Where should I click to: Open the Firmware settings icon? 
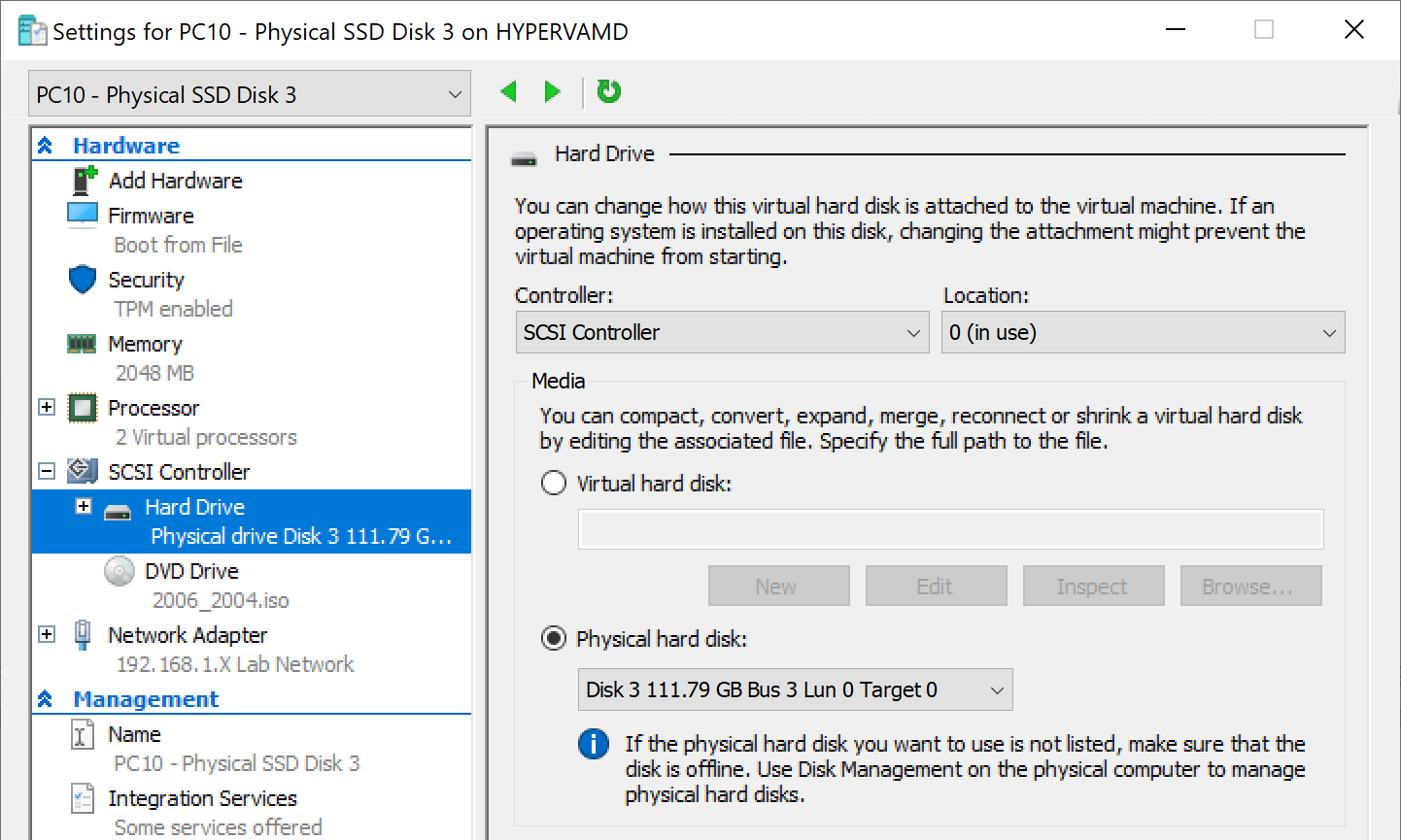(x=84, y=215)
